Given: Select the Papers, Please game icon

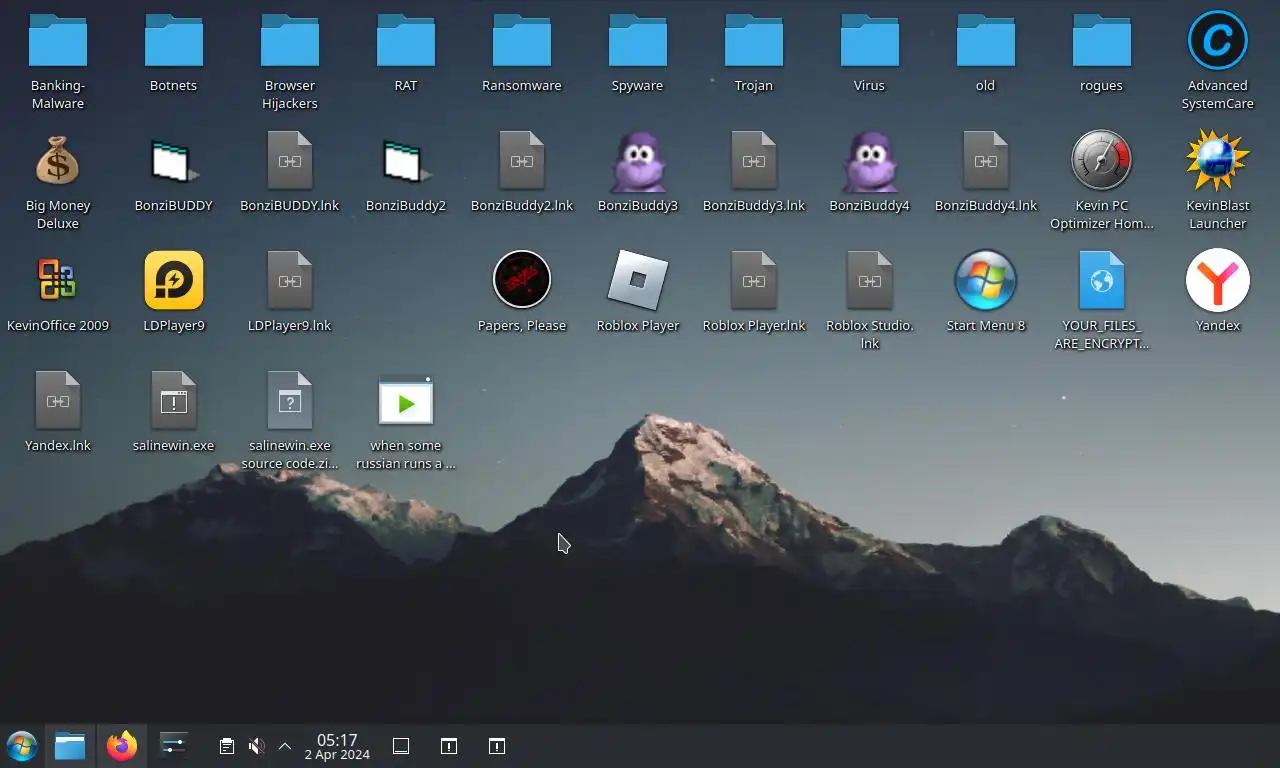Looking at the screenshot, I should (x=522, y=280).
